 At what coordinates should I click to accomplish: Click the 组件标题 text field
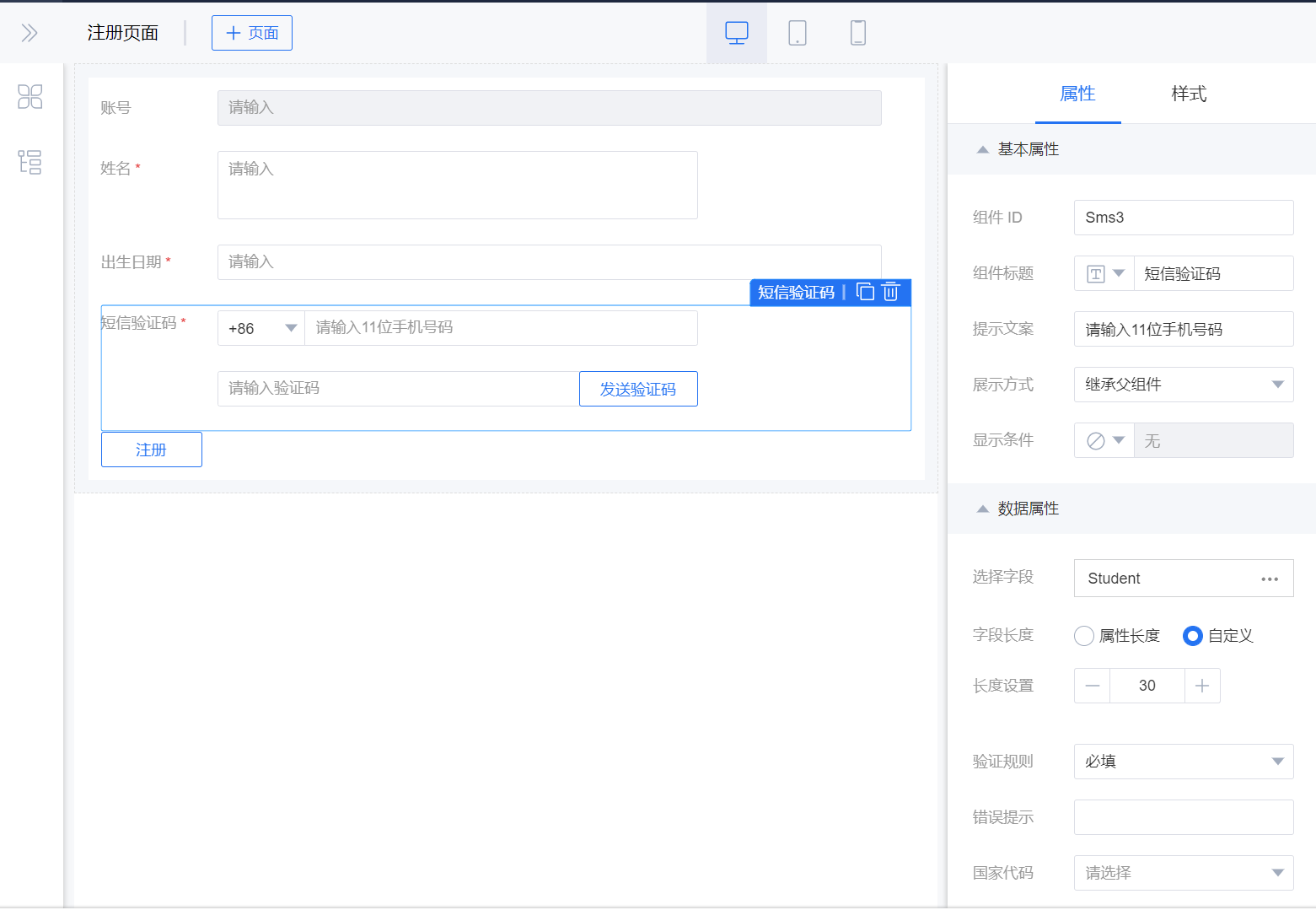[1213, 273]
